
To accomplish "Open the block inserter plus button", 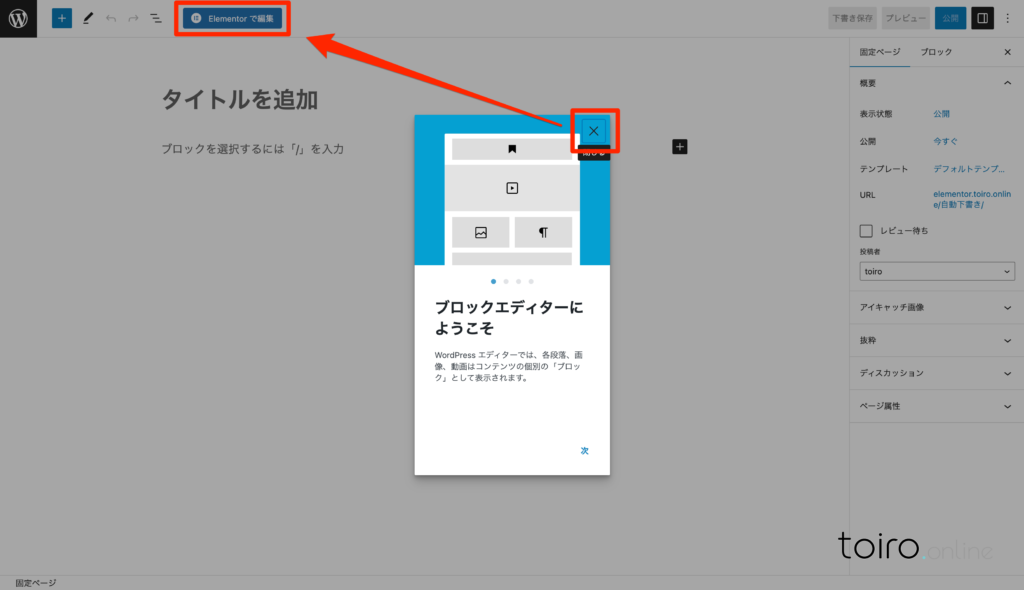I will click(62, 18).
